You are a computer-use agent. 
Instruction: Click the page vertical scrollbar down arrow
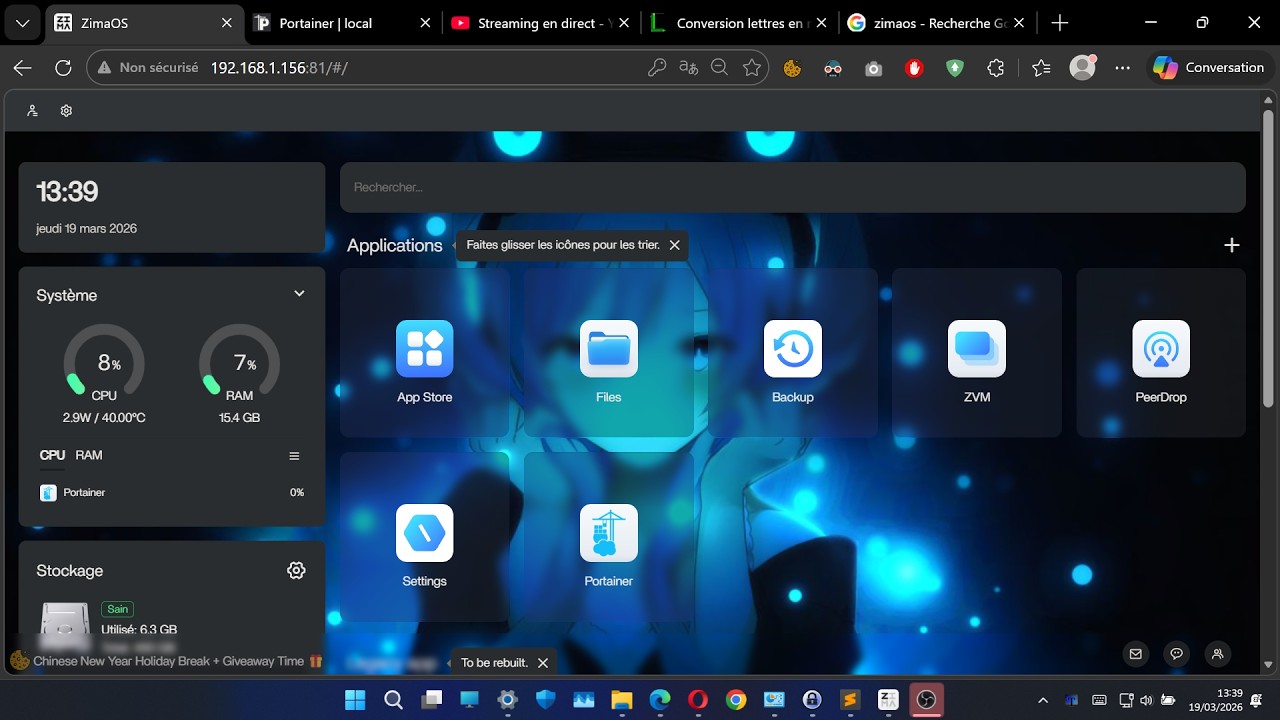1268,664
